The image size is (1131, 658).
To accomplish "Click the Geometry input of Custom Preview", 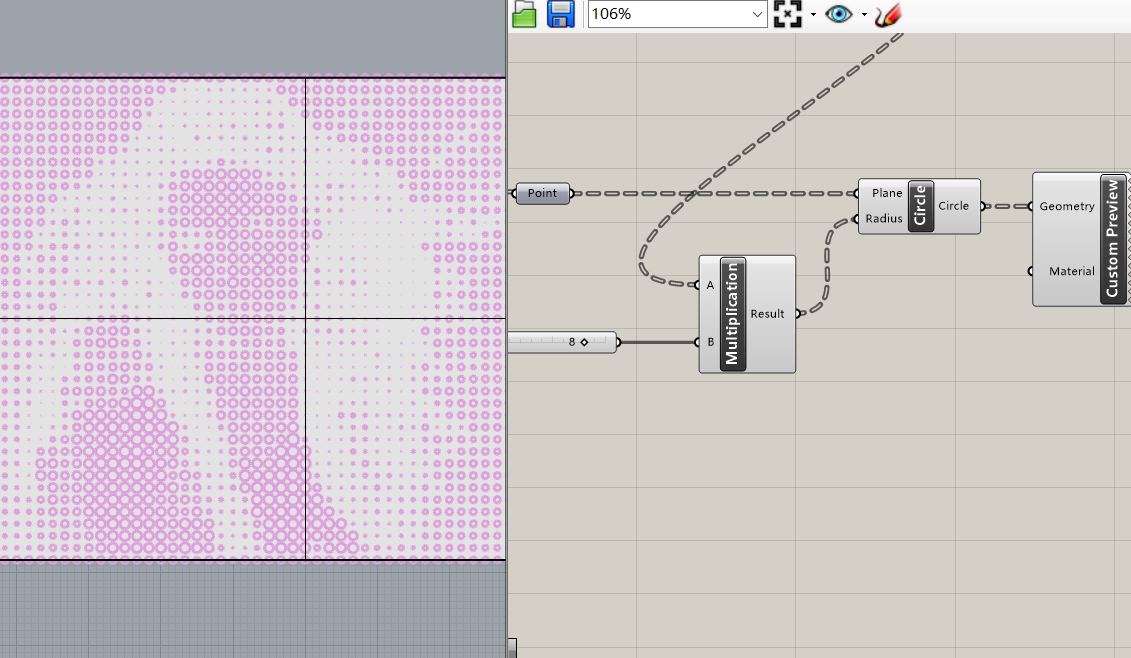I will pyautogui.click(x=1068, y=206).
